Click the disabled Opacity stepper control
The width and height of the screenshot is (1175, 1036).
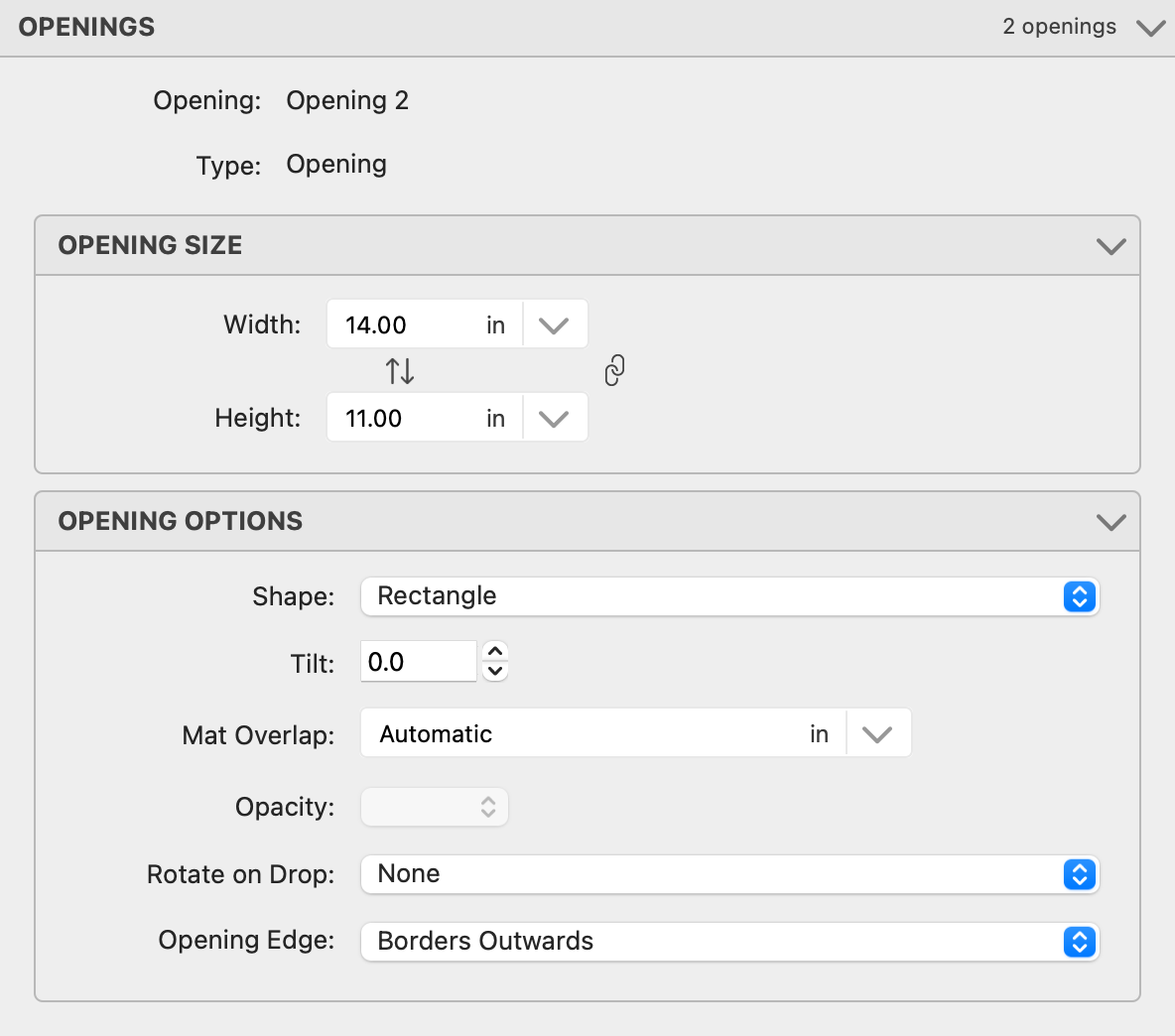[x=435, y=807]
